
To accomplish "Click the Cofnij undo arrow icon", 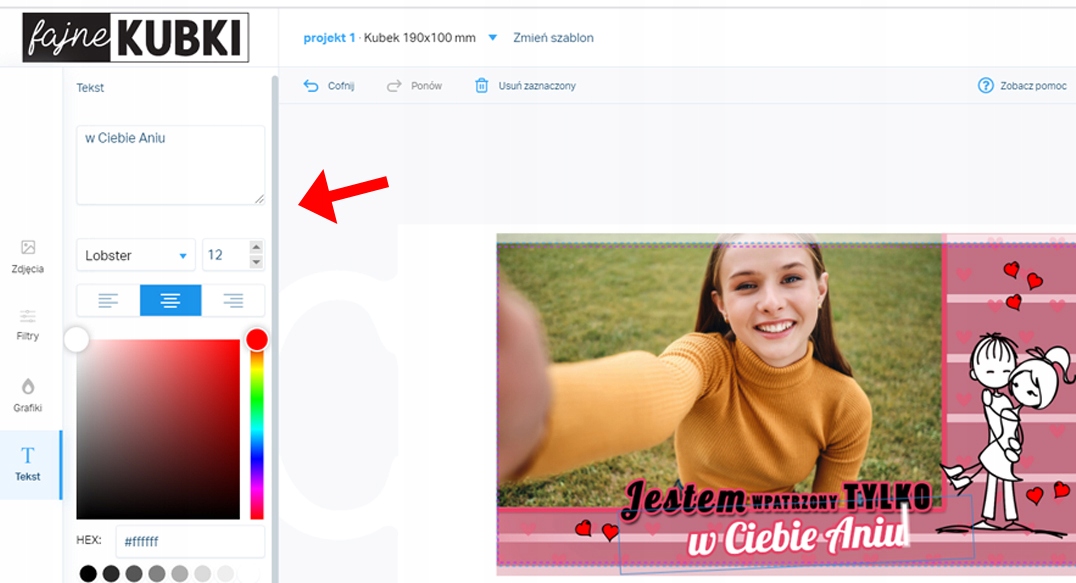I will point(311,86).
